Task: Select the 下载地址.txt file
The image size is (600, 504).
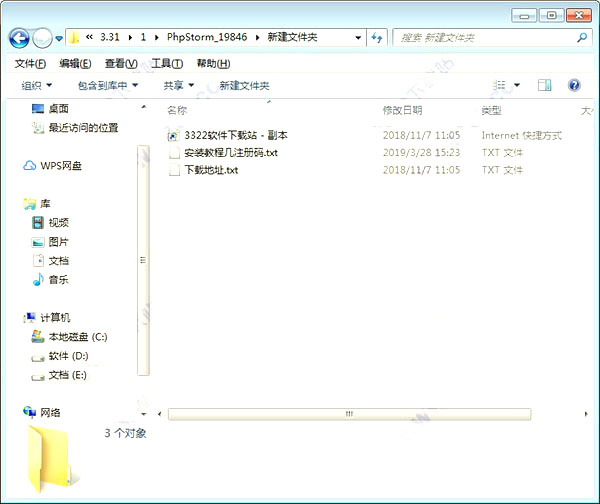Action: 211,170
